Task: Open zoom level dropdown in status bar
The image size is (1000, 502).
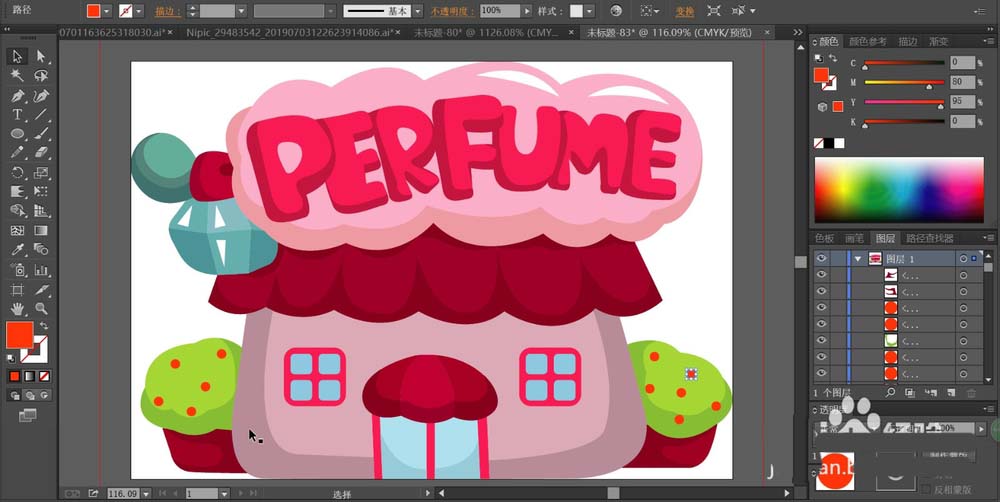Action: [x=146, y=493]
